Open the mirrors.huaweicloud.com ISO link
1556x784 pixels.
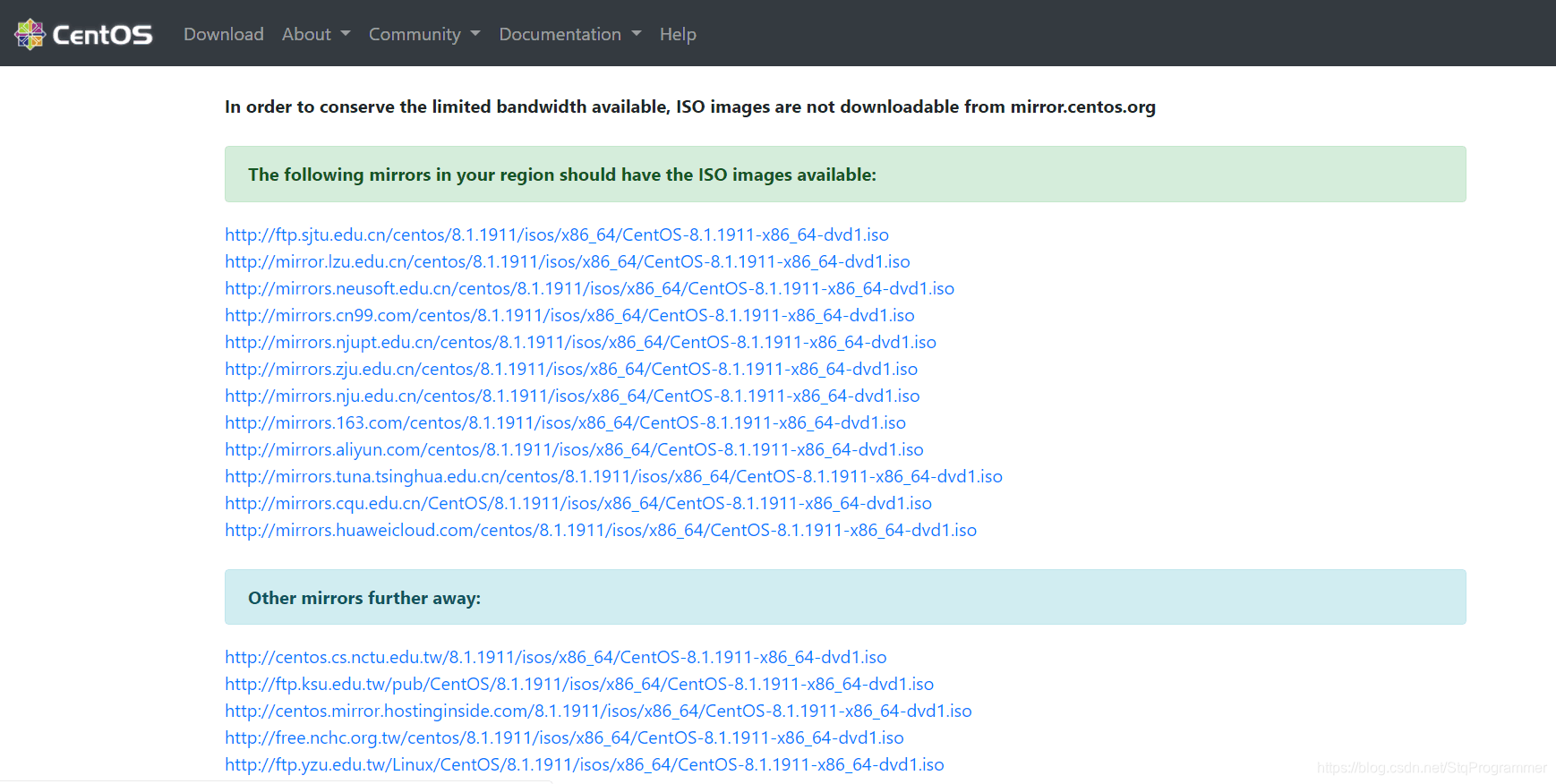point(601,530)
